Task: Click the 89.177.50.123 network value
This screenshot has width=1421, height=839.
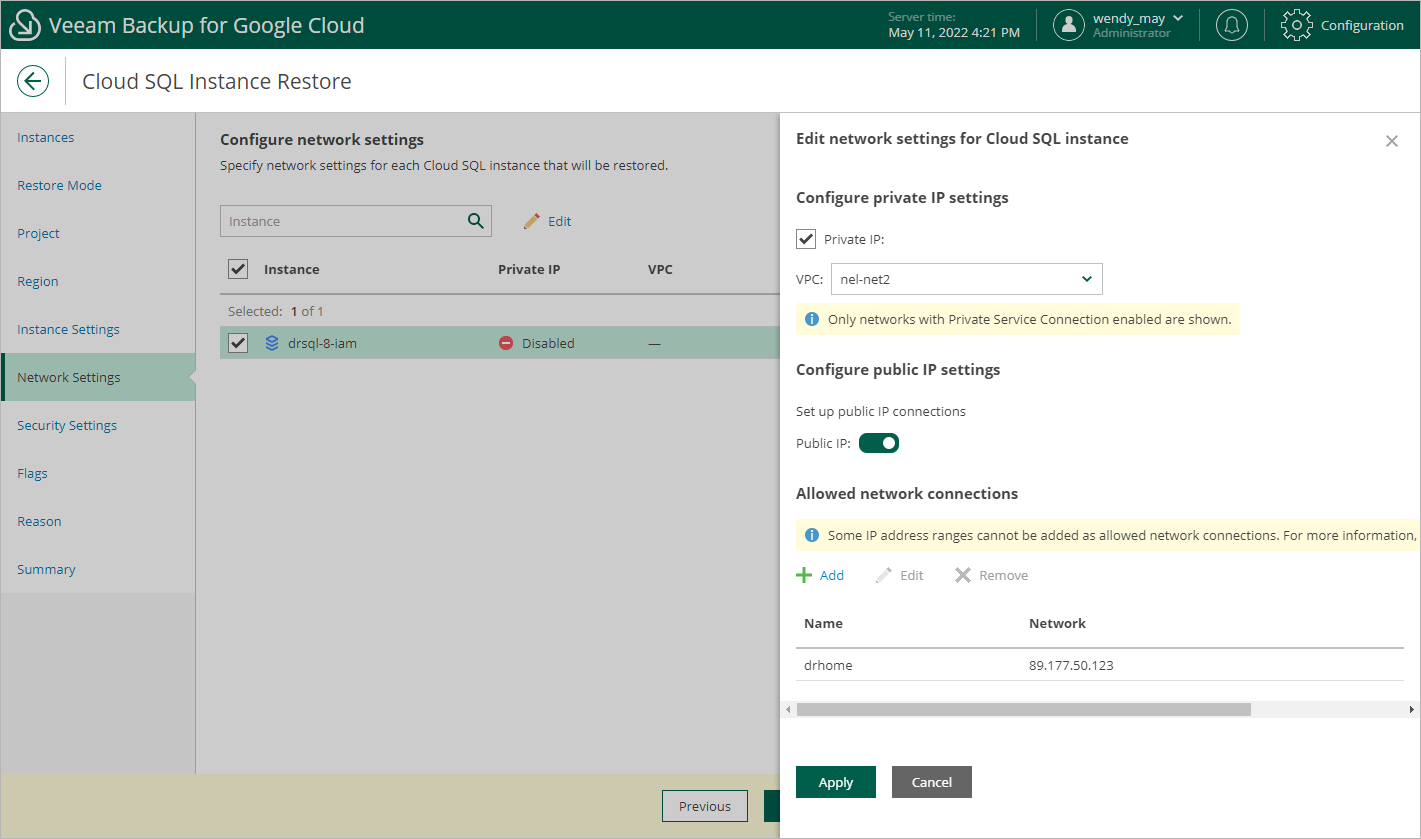Action: pos(1071,665)
